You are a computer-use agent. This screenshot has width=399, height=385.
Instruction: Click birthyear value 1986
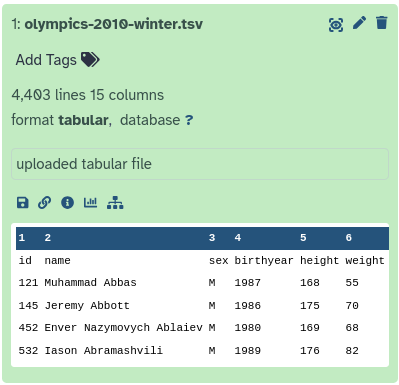[x=248, y=305]
